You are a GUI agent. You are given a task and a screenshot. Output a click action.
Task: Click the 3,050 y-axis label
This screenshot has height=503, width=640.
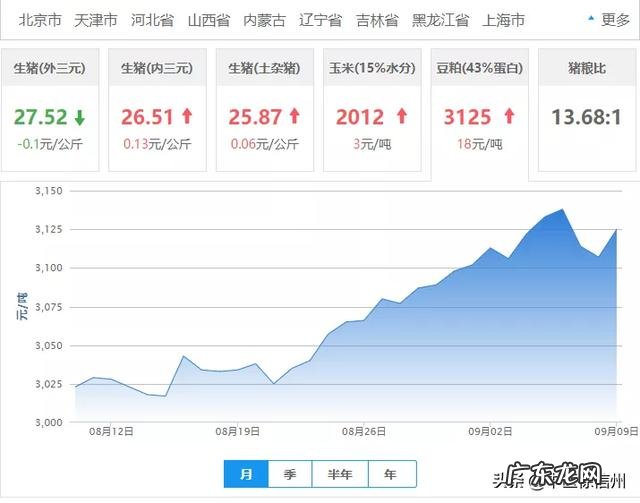click(x=49, y=345)
